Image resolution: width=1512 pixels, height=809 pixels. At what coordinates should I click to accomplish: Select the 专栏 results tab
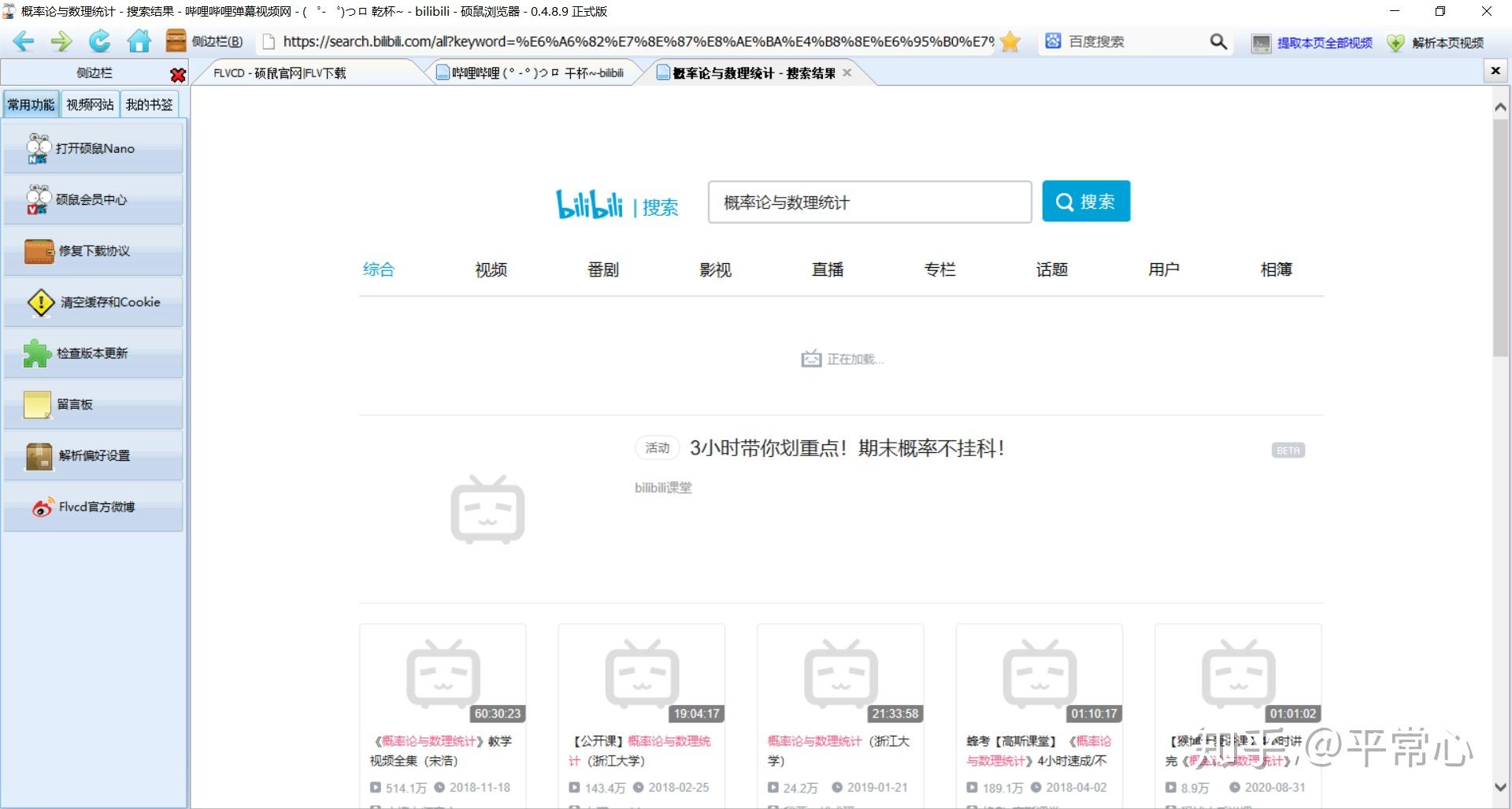pyautogui.click(x=939, y=269)
